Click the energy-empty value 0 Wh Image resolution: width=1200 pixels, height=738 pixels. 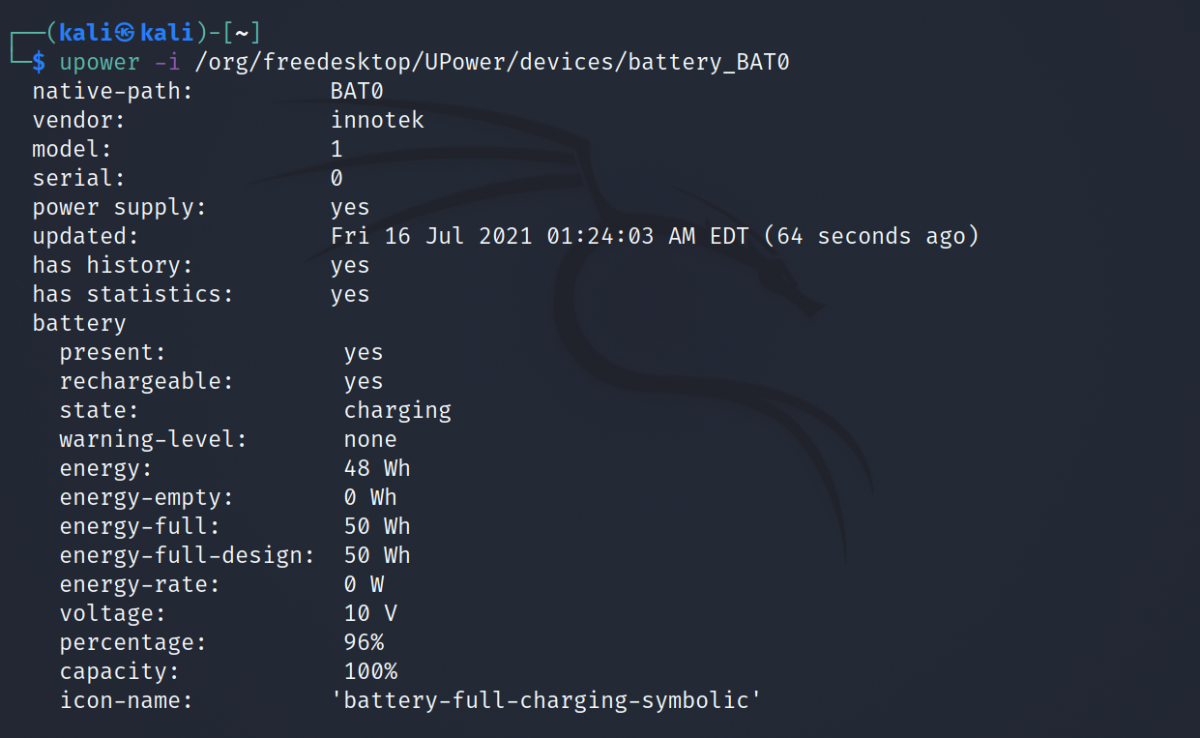(370, 497)
